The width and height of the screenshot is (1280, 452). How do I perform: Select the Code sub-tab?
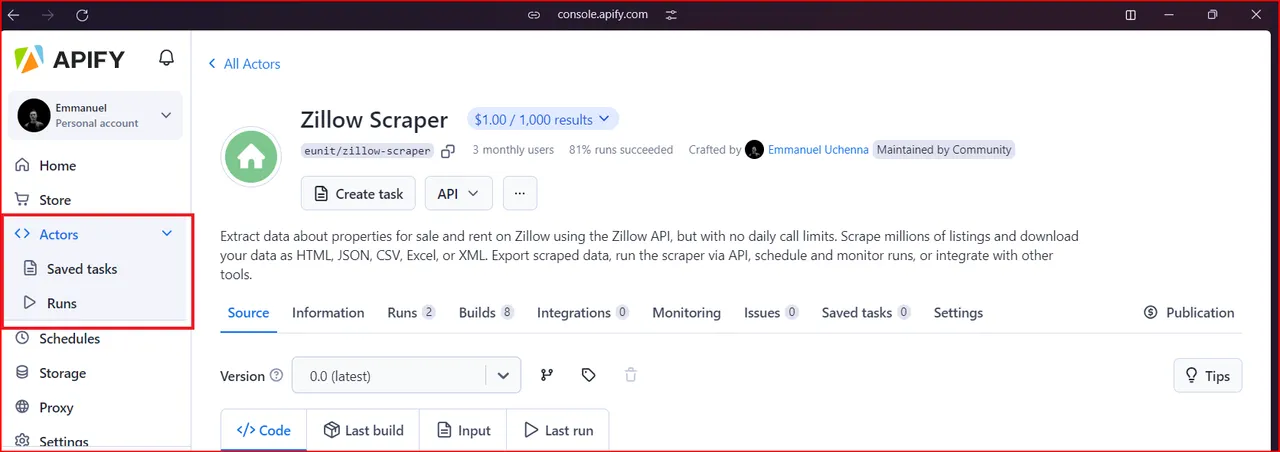(264, 430)
